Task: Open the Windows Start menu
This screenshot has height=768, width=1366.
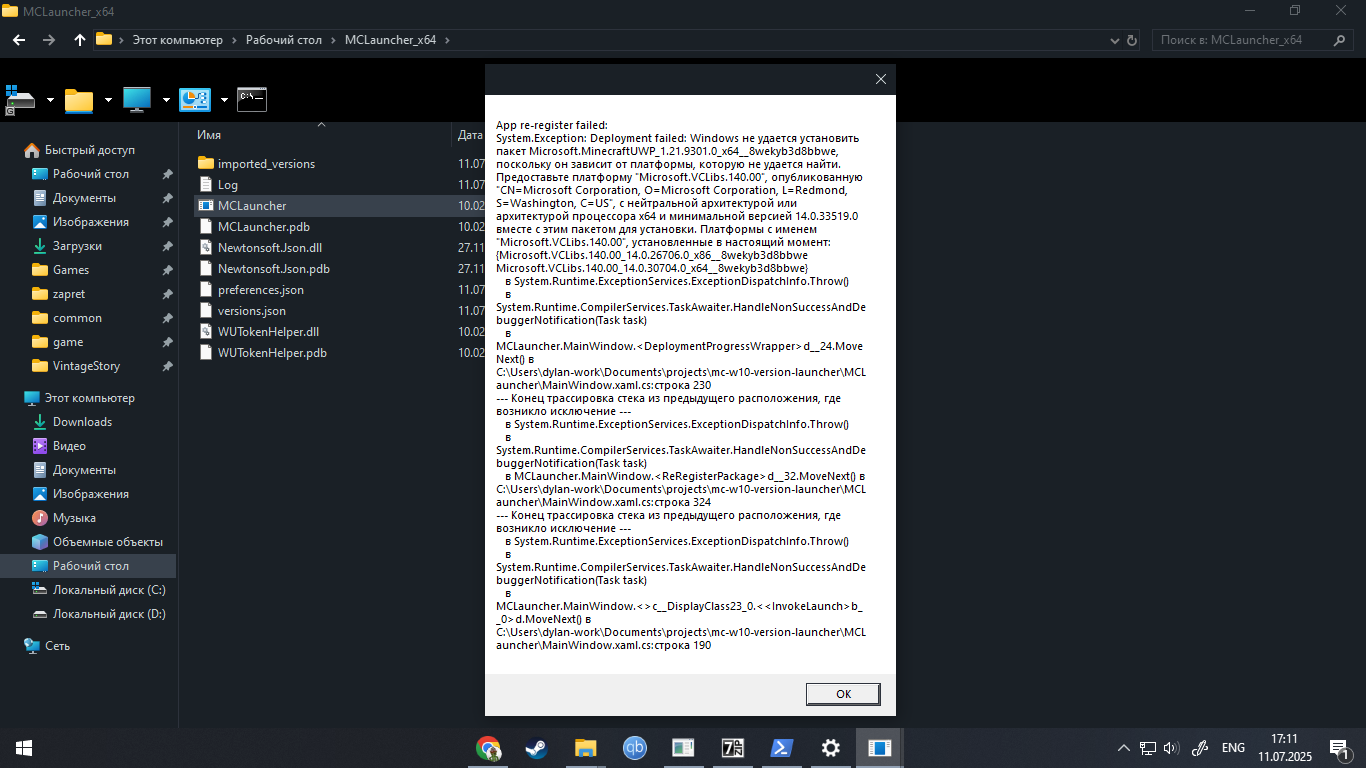Action: click(24, 748)
